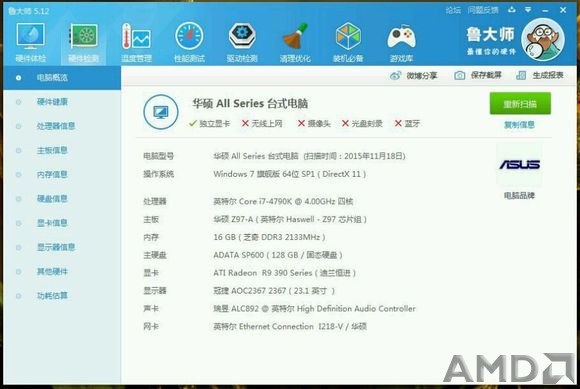Click the 复制信息 link
The image size is (580, 389).
pos(519,125)
